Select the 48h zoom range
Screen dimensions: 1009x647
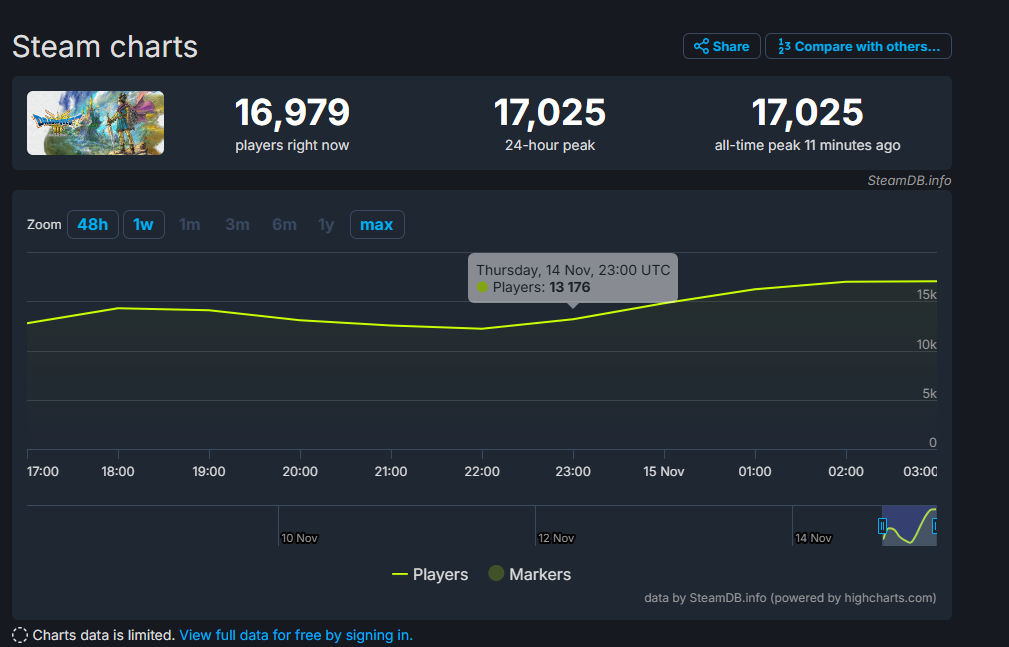[93, 225]
